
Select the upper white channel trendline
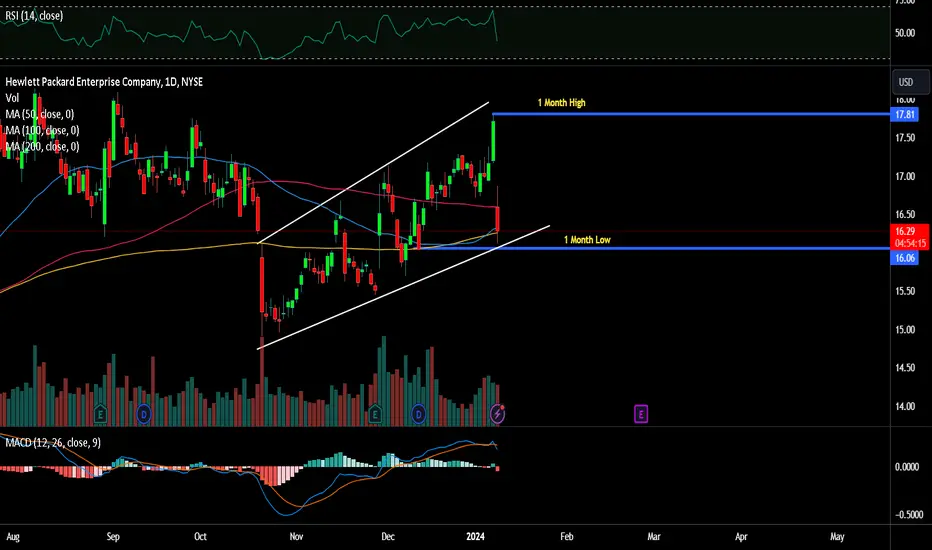click(x=373, y=172)
